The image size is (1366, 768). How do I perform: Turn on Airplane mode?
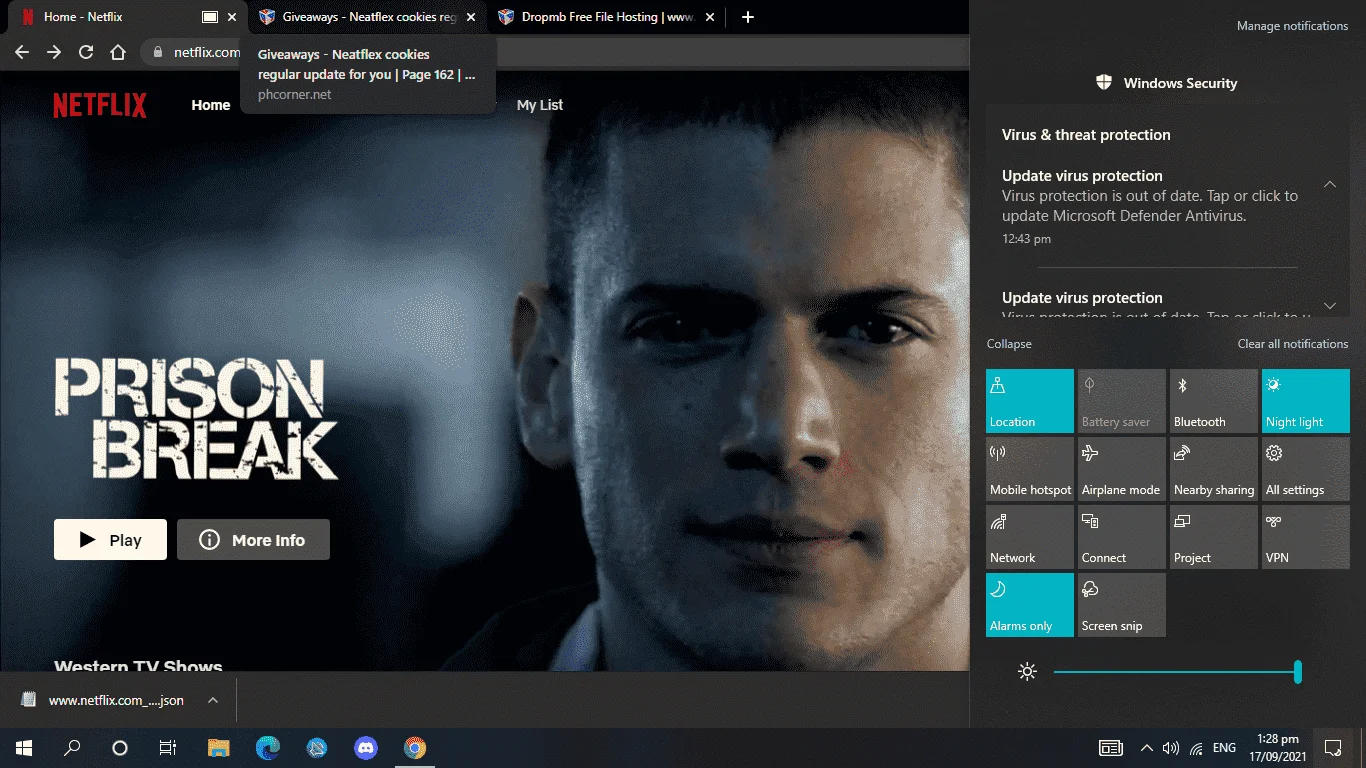pyautogui.click(x=1122, y=469)
